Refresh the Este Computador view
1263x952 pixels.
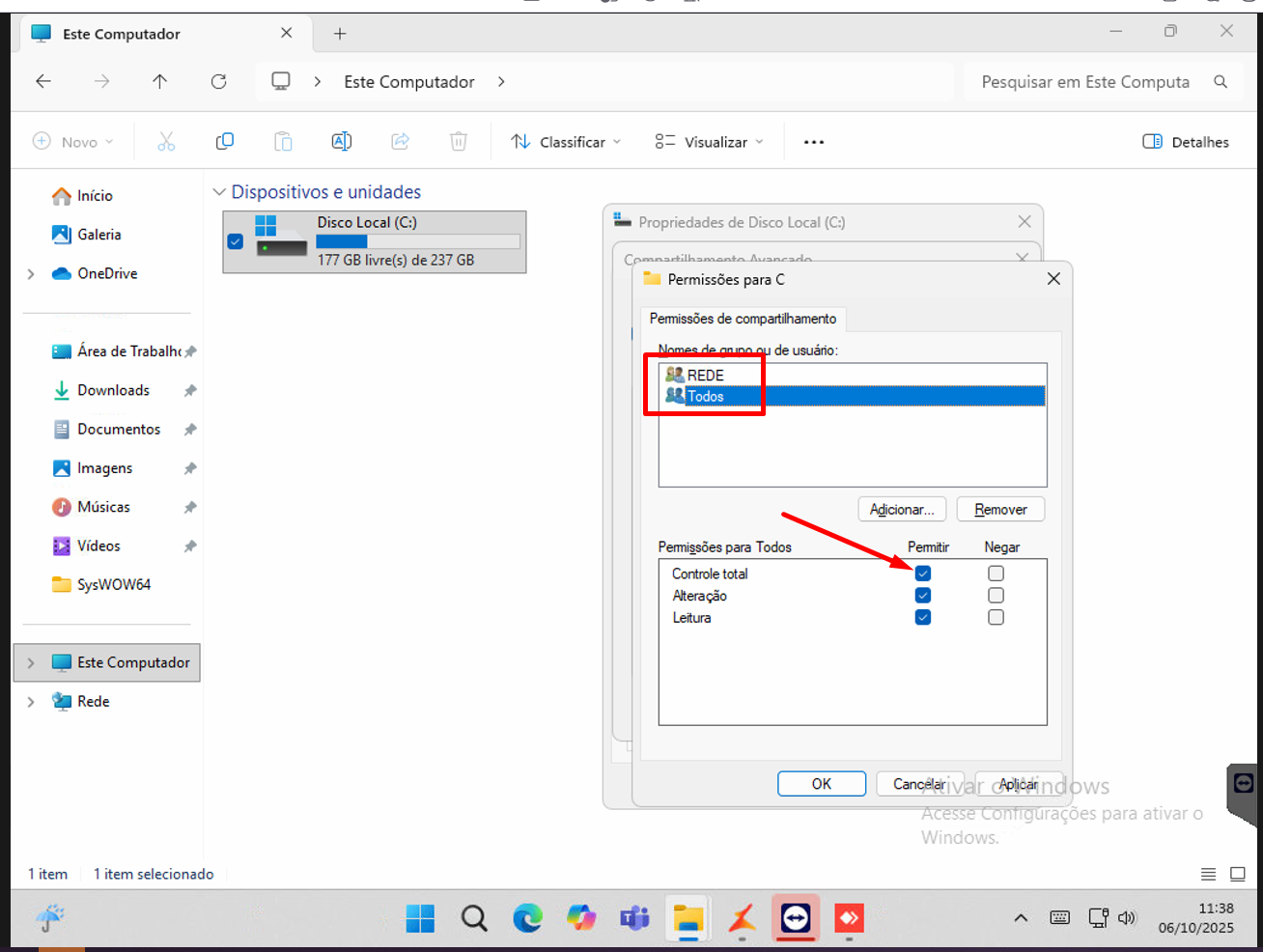(x=219, y=82)
